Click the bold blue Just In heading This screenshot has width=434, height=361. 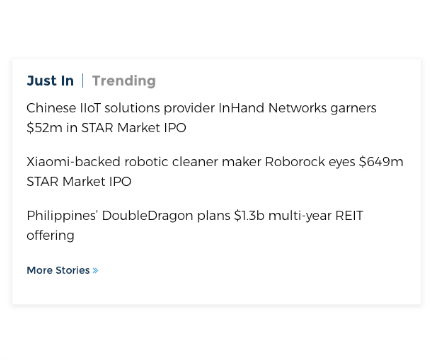click(x=50, y=81)
